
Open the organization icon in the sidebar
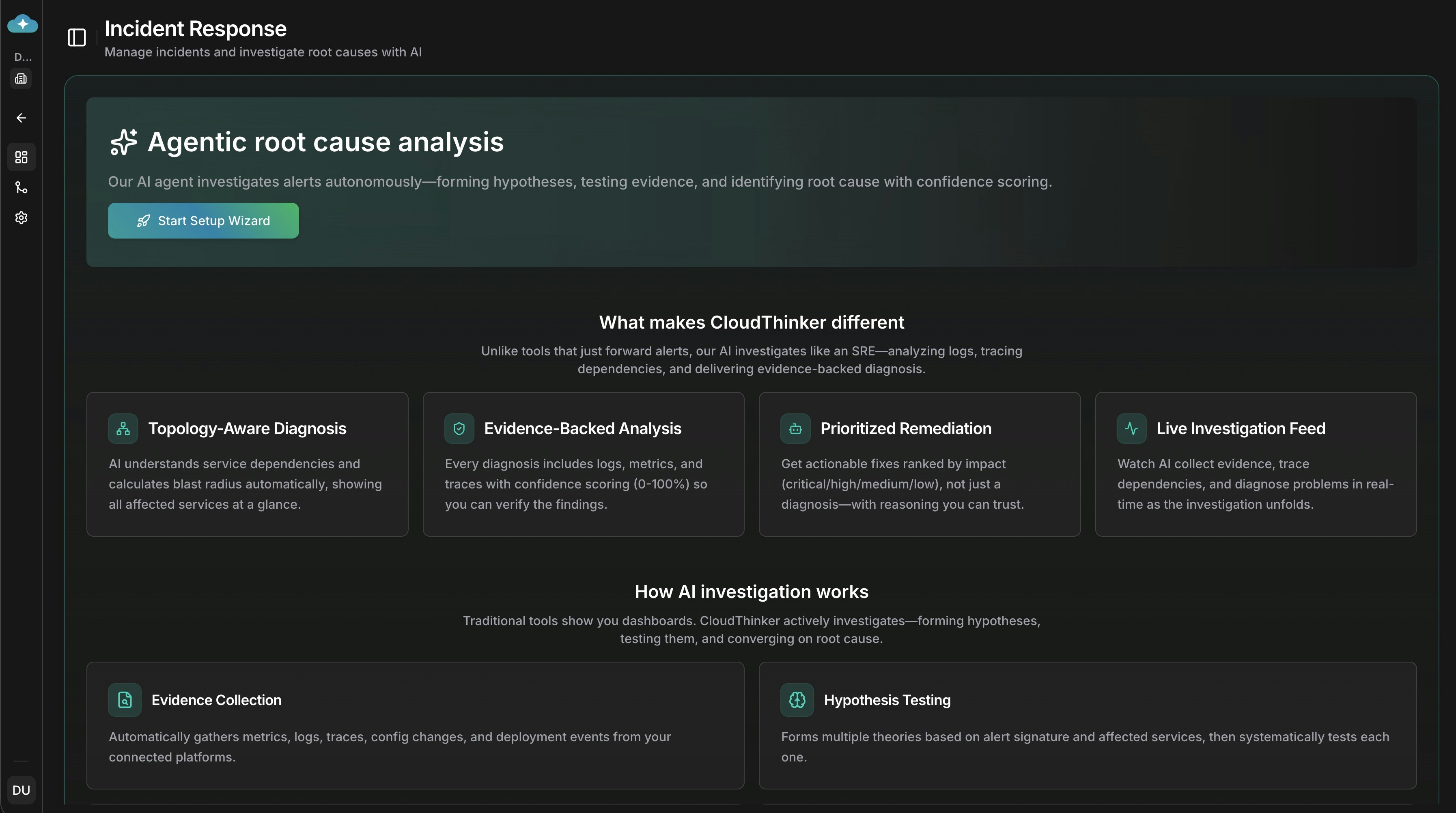(x=21, y=78)
